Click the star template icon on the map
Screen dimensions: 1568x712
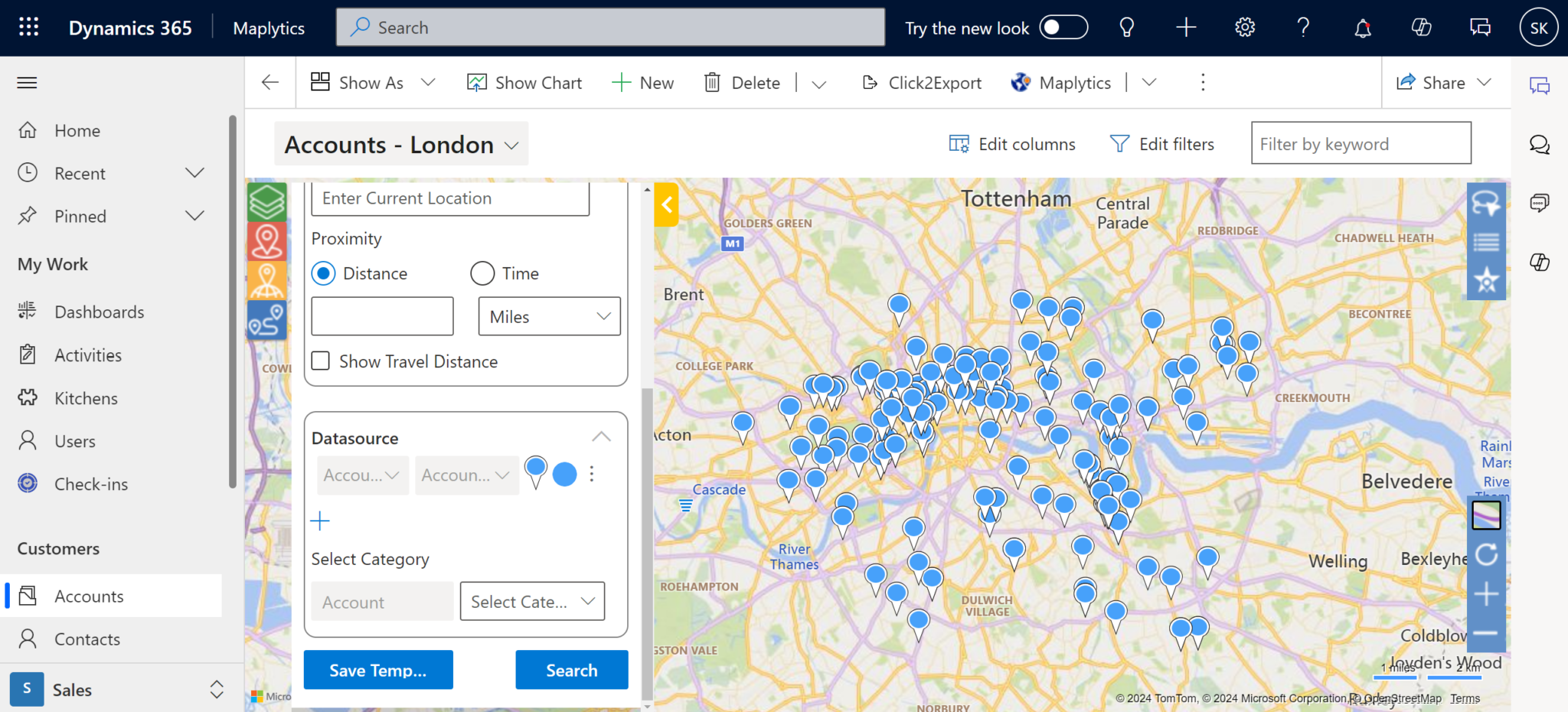1486,280
